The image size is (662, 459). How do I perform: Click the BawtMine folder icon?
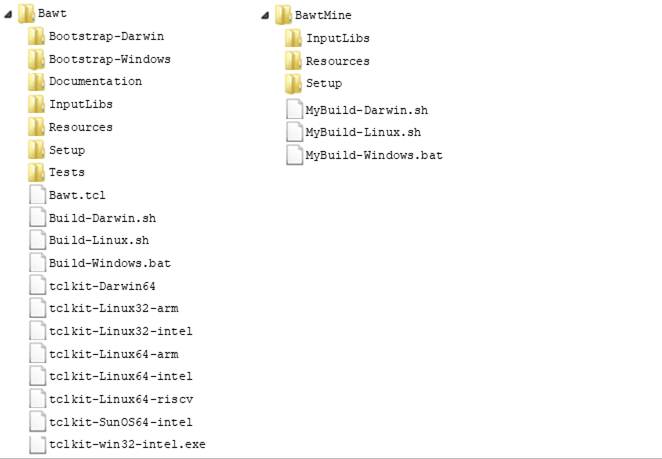(x=283, y=15)
